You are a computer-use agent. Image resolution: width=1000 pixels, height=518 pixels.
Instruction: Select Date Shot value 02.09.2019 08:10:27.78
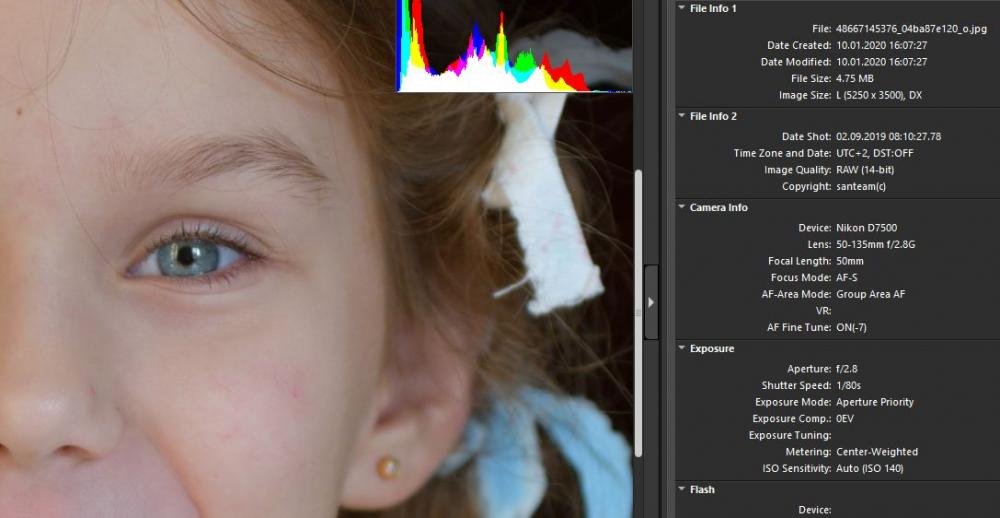[x=888, y=137]
